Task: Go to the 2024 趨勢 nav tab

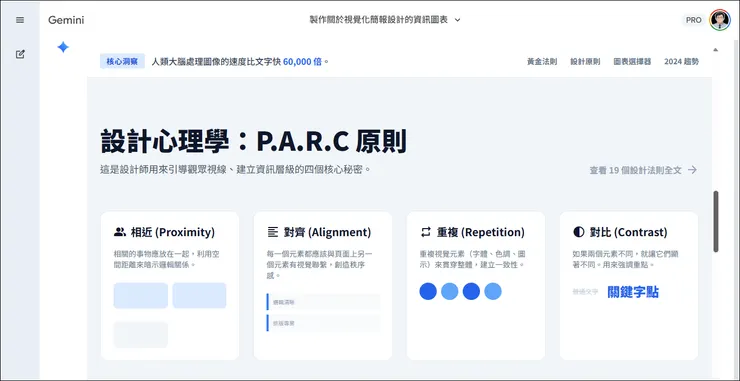Action: (681, 62)
